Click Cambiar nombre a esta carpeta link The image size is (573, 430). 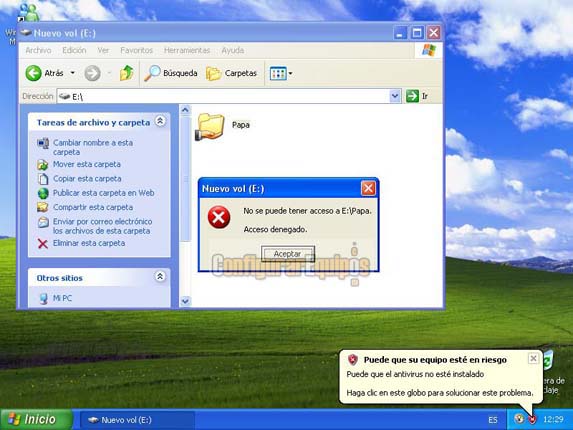click(x=93, y=147)
